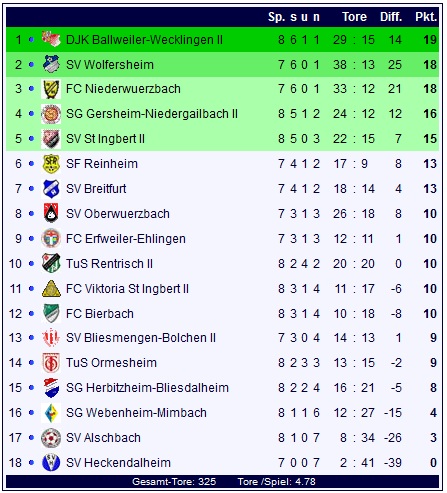The image size is (447, 493).
Task: Select the SG Herbitzheim-Bliesdalheim team name
Action: 147,388
